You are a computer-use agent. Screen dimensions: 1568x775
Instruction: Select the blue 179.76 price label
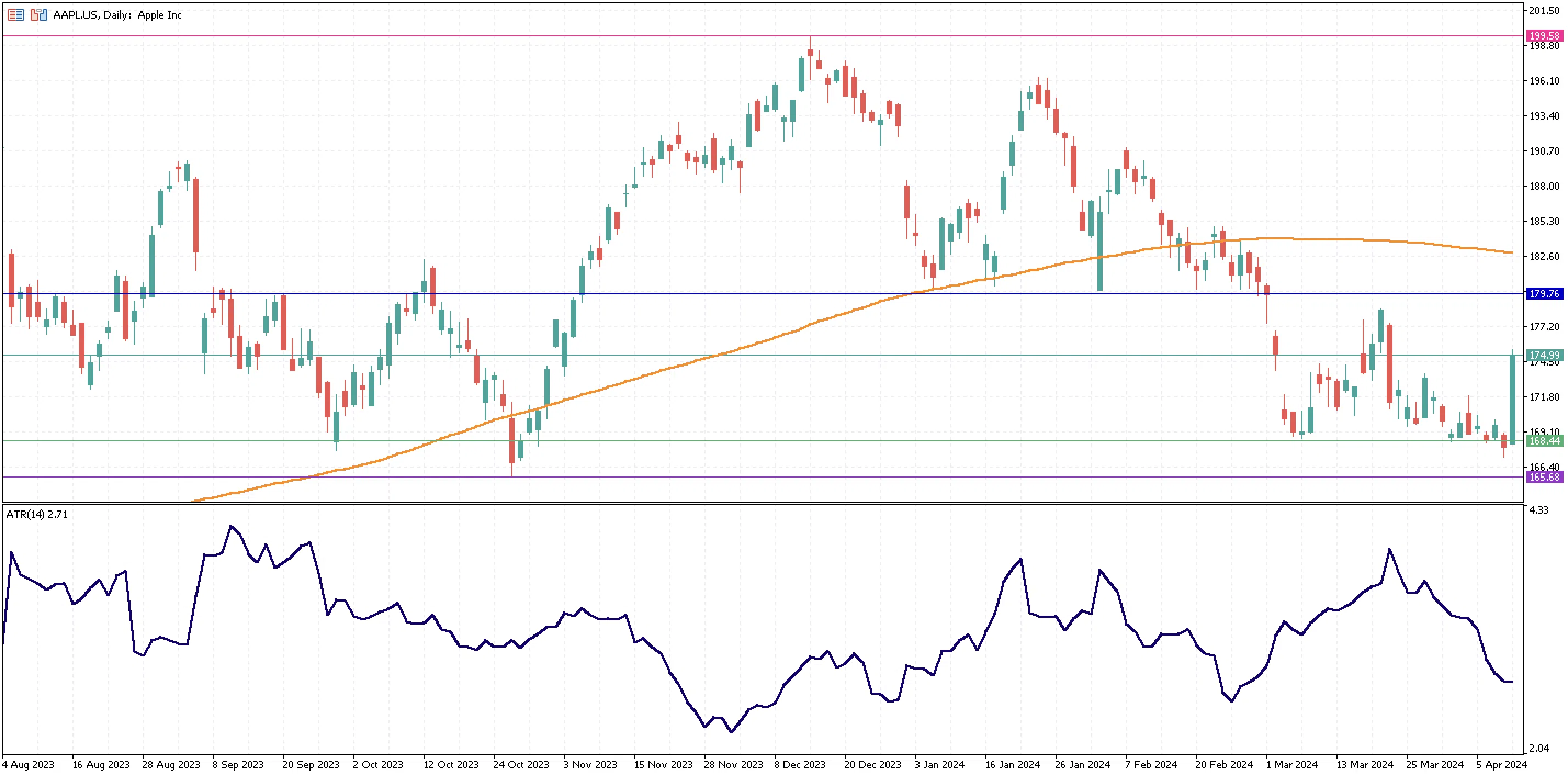pos(1544,294)
